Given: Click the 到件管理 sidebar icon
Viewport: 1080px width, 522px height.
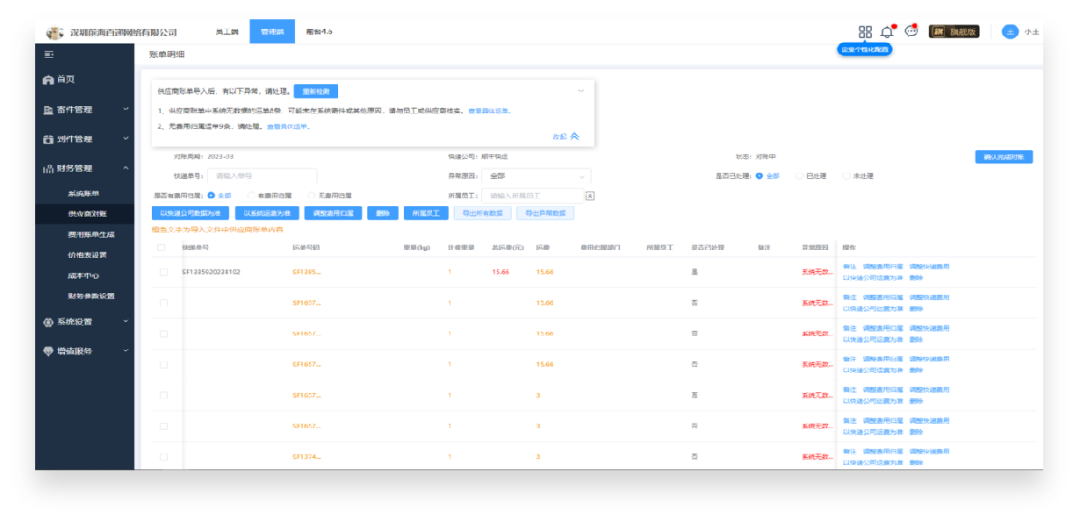Looking at the screenshot, I should [48, 139].
